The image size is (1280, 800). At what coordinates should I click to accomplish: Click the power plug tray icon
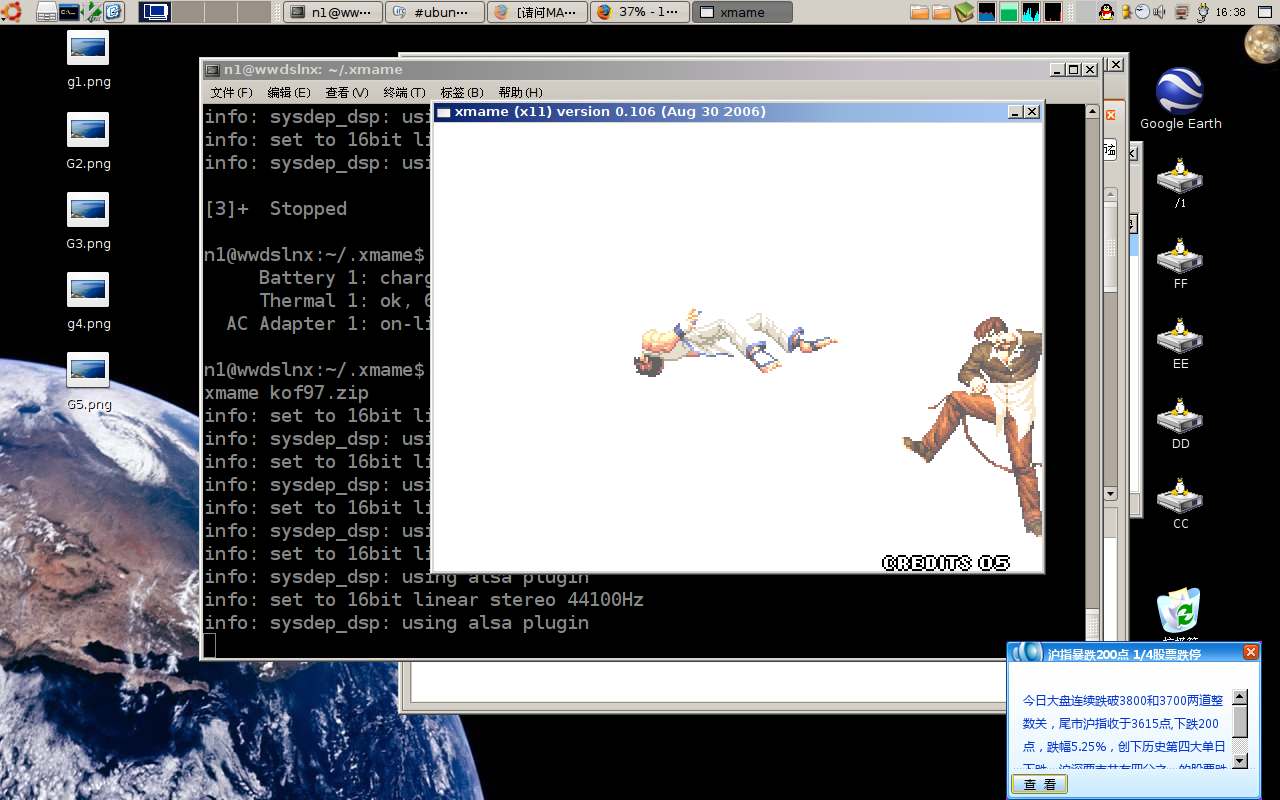pyautogui.click(x=1204, y=12)
